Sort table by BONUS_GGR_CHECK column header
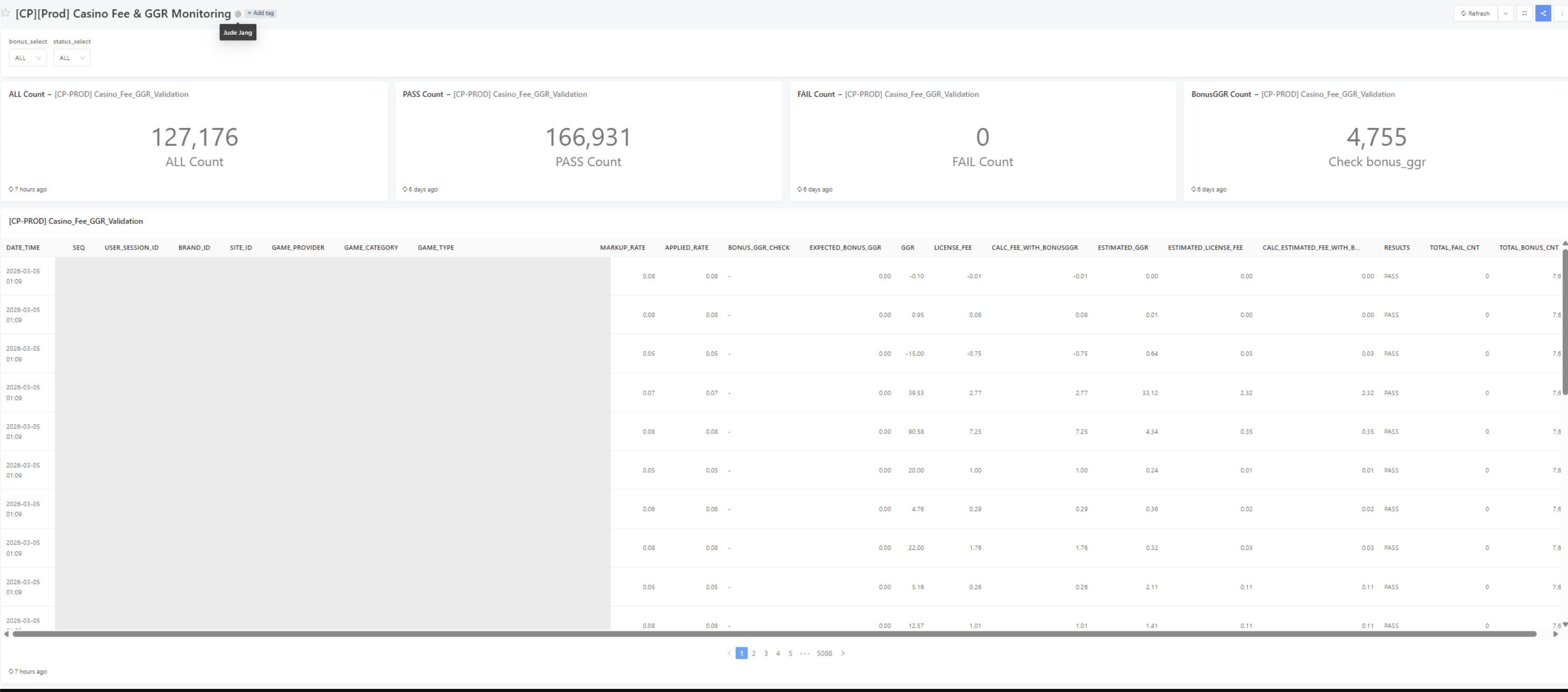This screenshot has height=692, width=1568. click(x=759, y=248)
